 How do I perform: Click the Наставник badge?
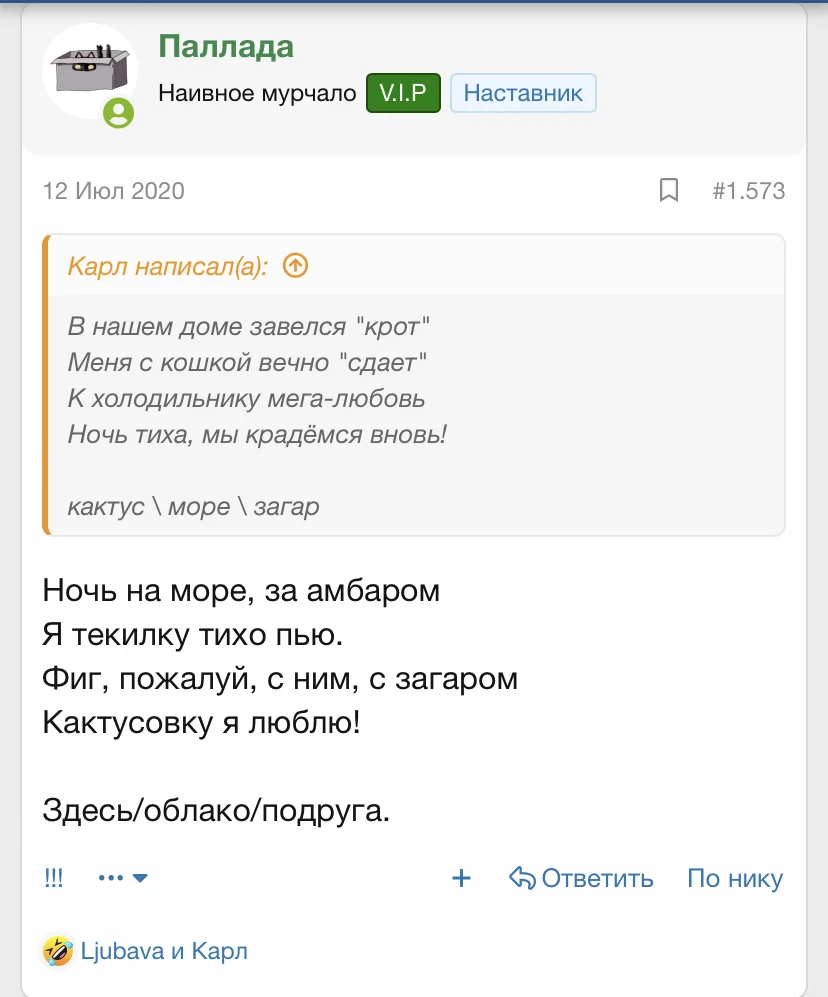point(523,93)
